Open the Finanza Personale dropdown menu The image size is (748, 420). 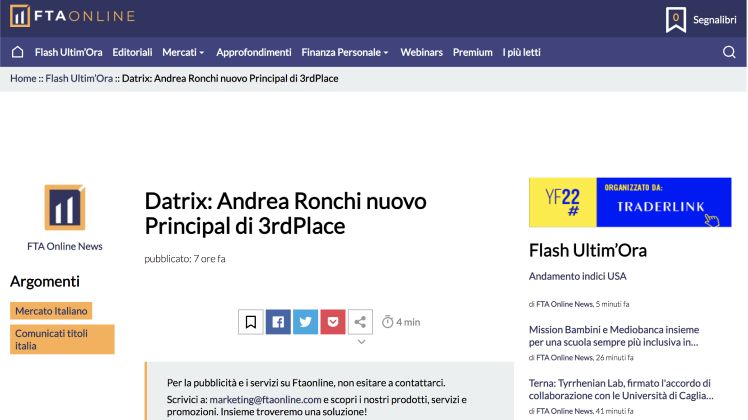click(x=345, y=52)
